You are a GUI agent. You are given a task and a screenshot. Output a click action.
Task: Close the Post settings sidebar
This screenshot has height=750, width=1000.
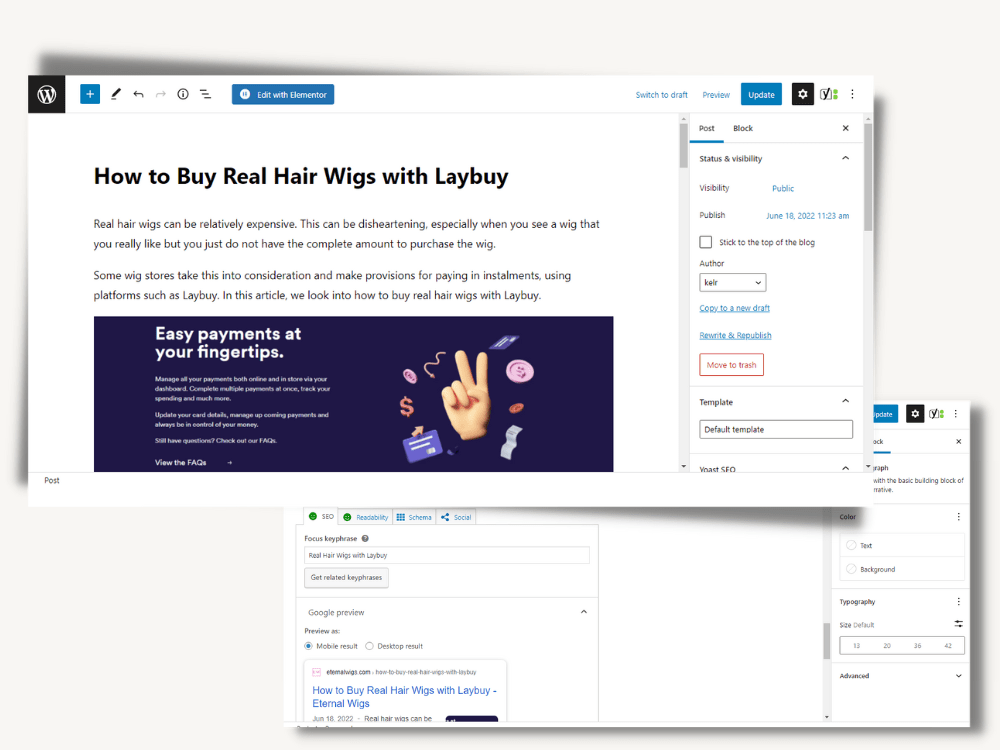point(846,128)
